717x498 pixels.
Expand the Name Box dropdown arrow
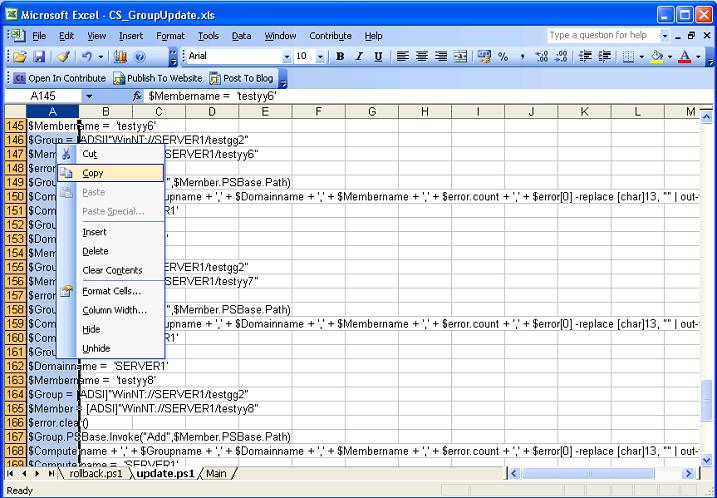[89, 95]
